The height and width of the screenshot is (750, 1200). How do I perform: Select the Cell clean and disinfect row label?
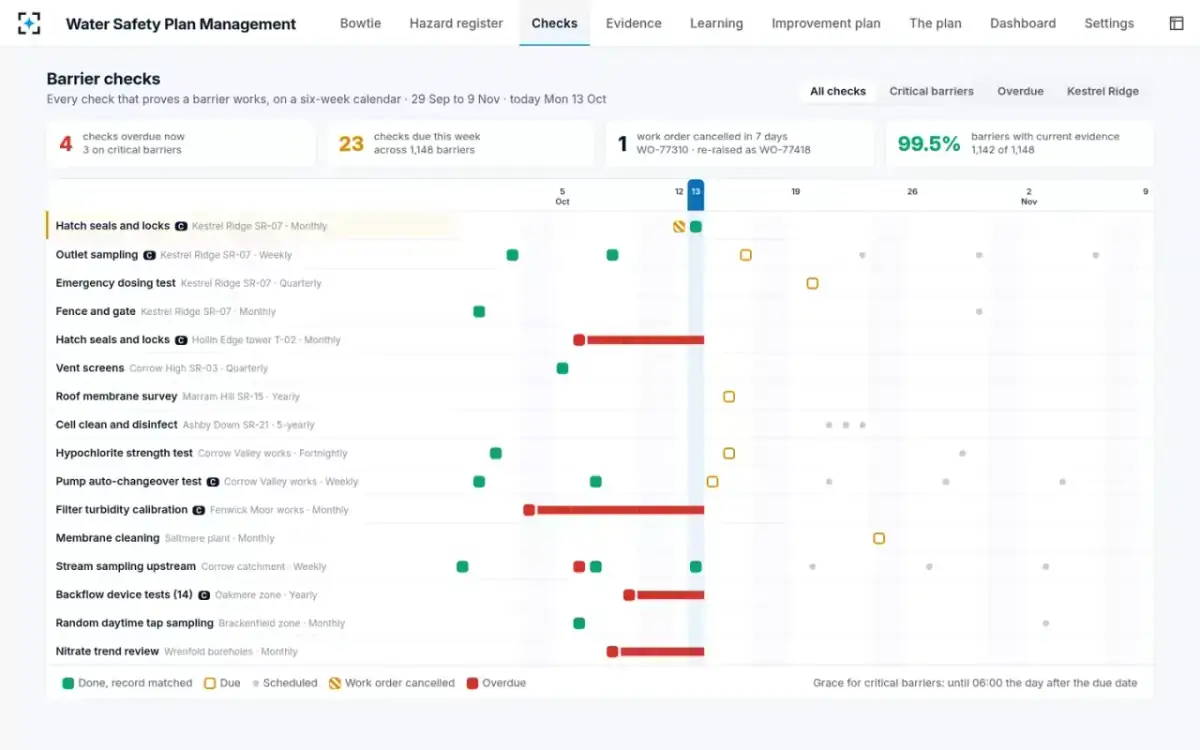tap(117, 425)
